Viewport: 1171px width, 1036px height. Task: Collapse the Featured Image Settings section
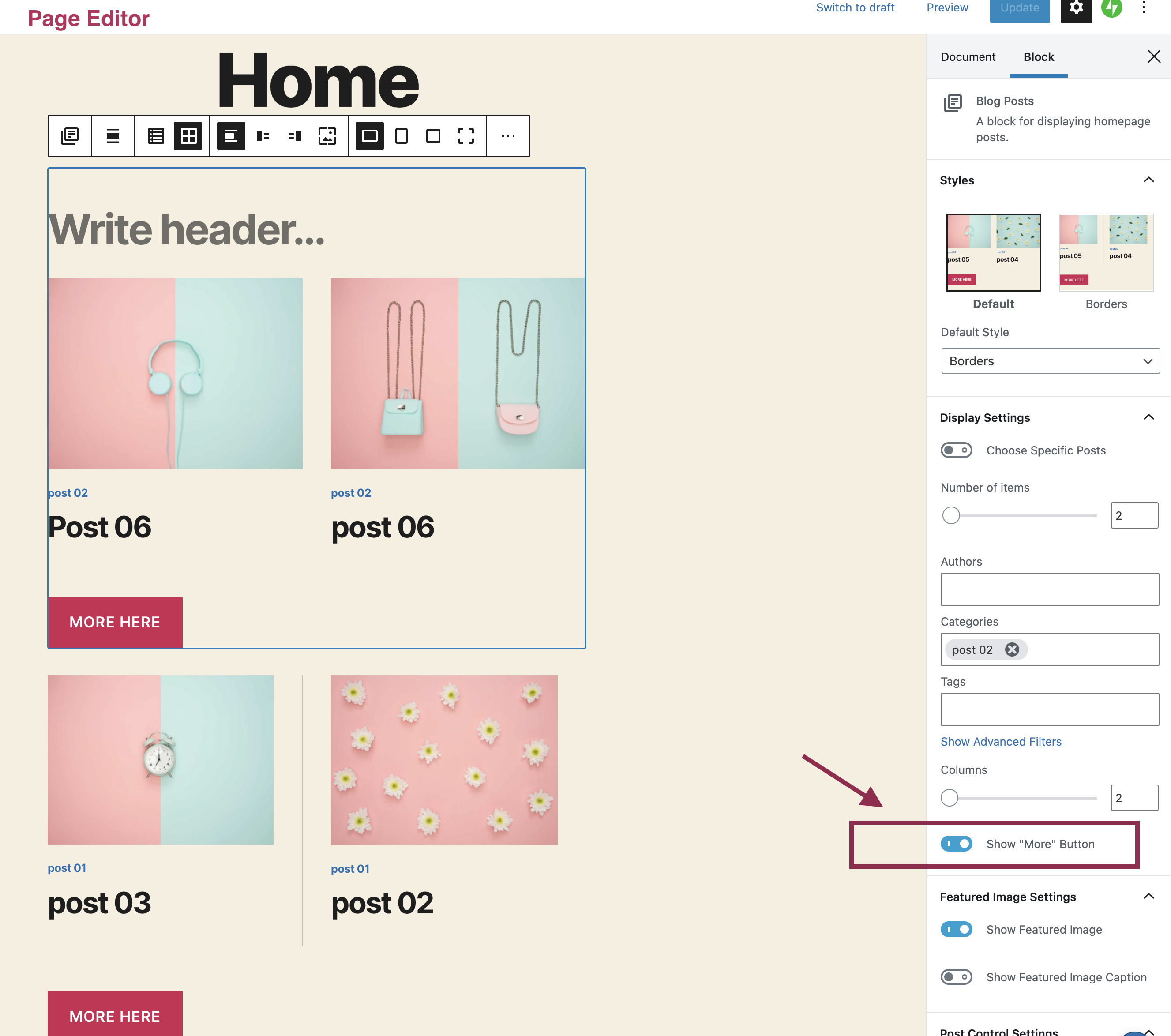tap(1148, 897)
